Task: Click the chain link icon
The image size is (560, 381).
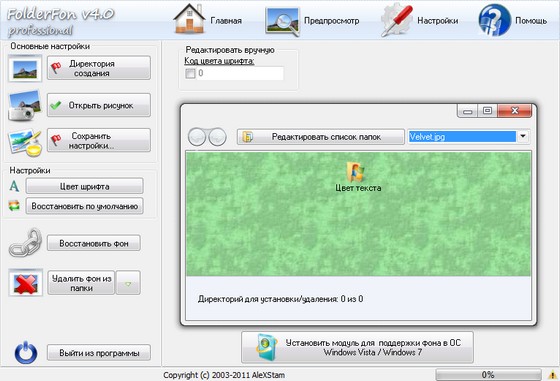Action: coord(25,243)
